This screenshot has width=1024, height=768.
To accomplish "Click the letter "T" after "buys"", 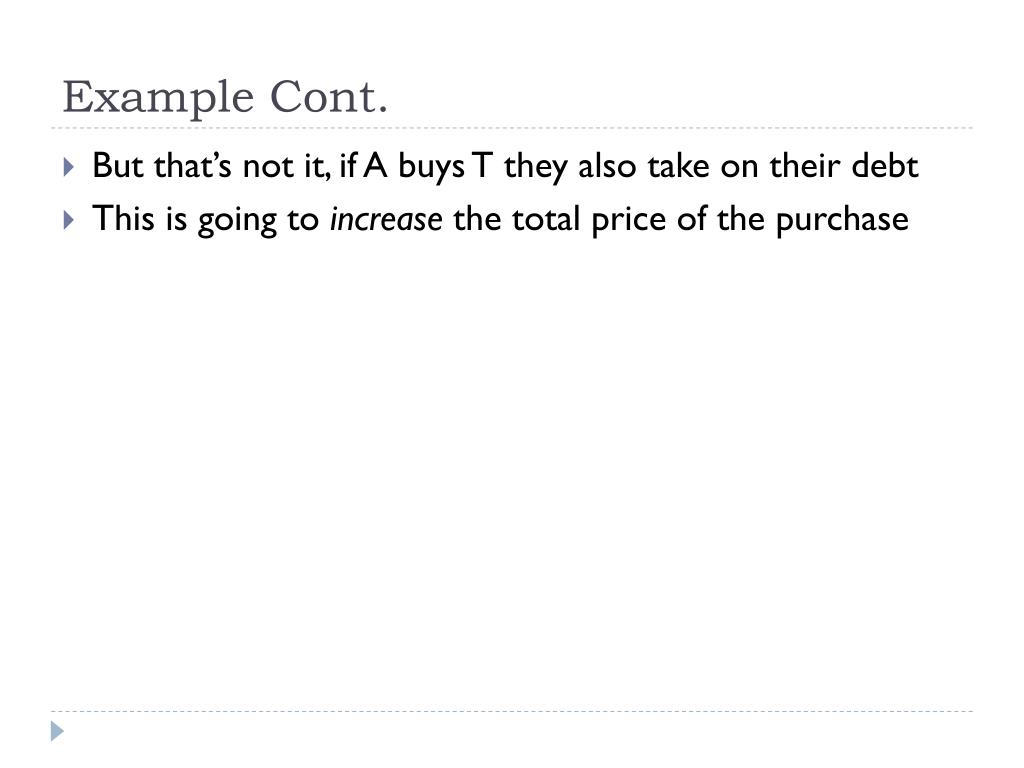I will click(x=481, y=166).
